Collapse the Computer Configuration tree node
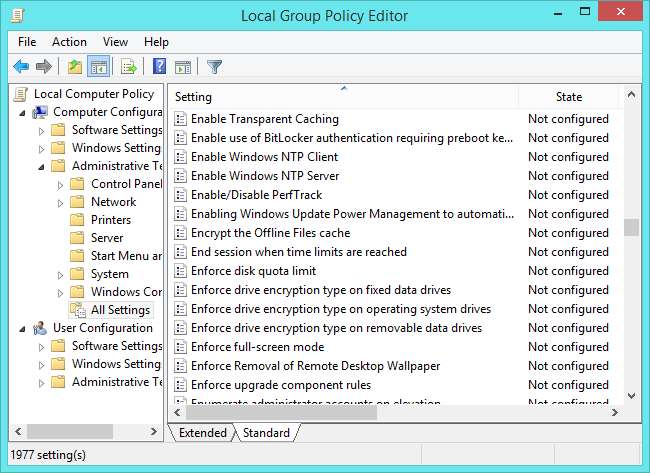 (22, 112)
